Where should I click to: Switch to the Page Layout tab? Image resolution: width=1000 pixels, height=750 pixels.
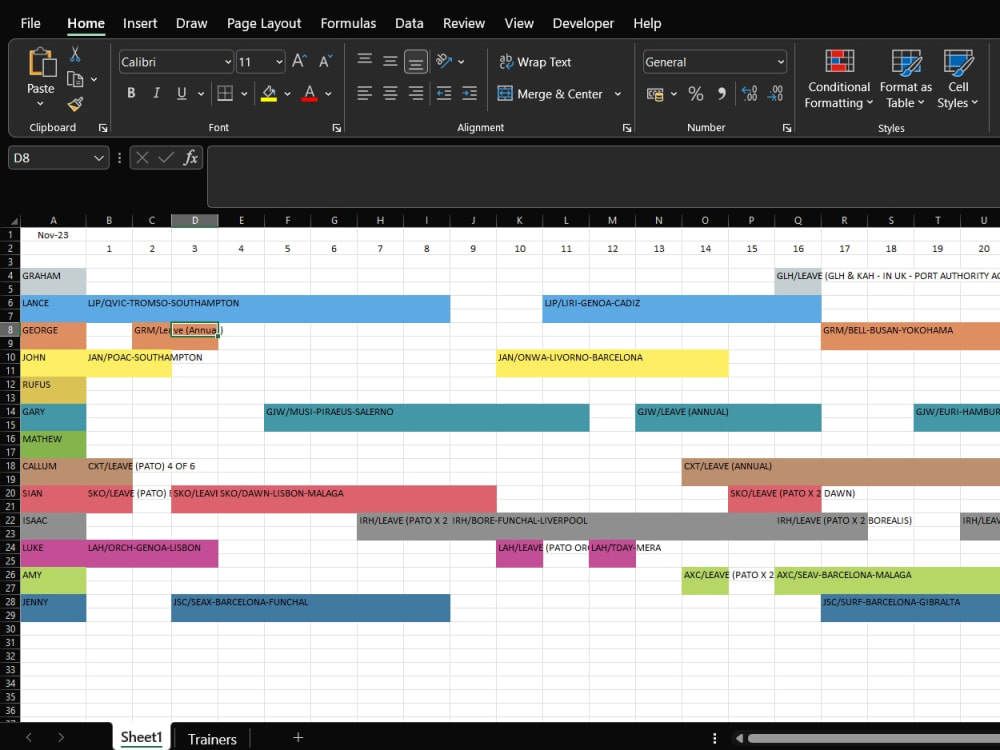(264, 23)
